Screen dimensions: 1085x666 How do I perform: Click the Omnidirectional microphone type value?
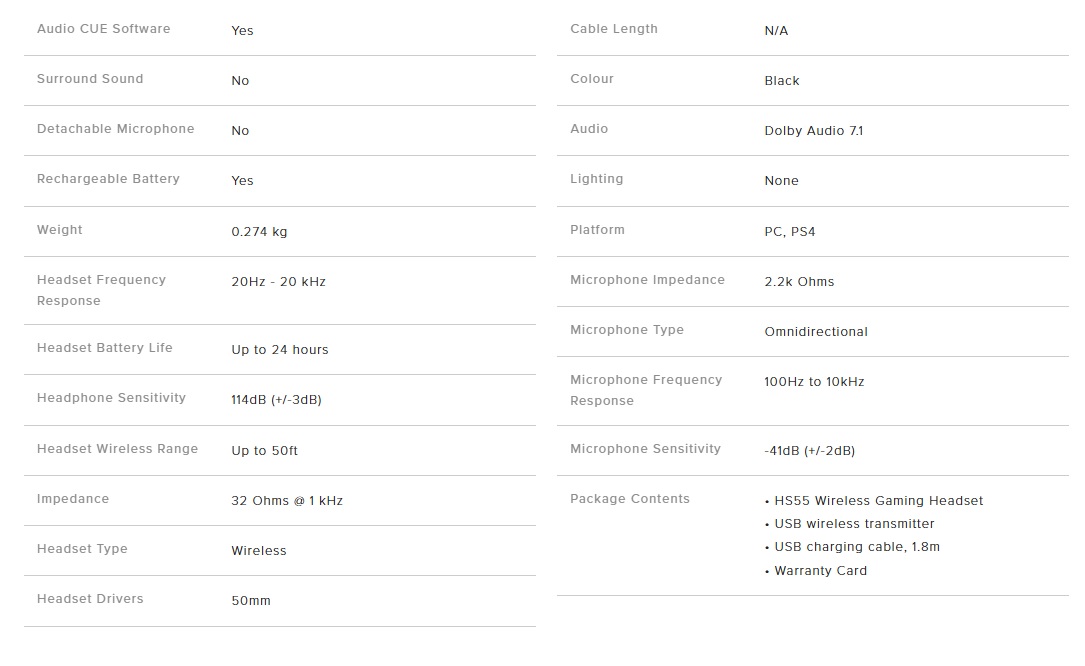tap(816, 332)
